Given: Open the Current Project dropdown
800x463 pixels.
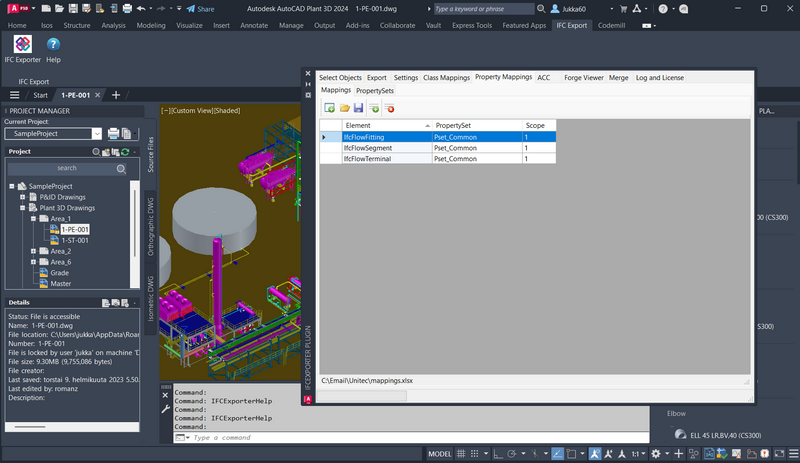Looking at the screenshot, I should click(x=96, y=134).
